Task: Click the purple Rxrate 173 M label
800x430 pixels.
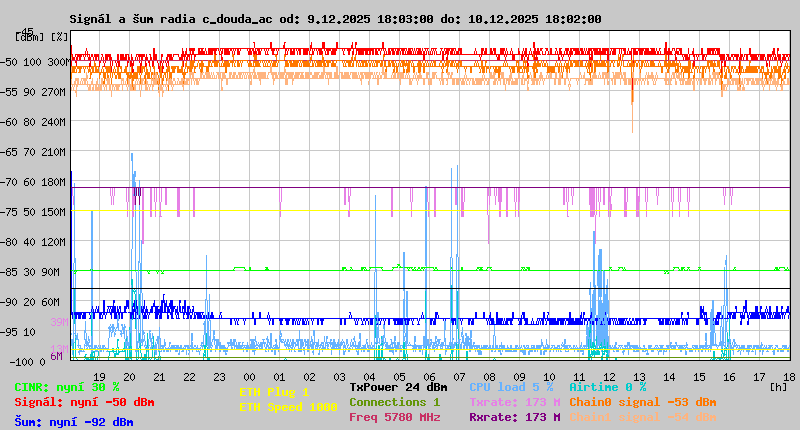Action: click(514, 417)
